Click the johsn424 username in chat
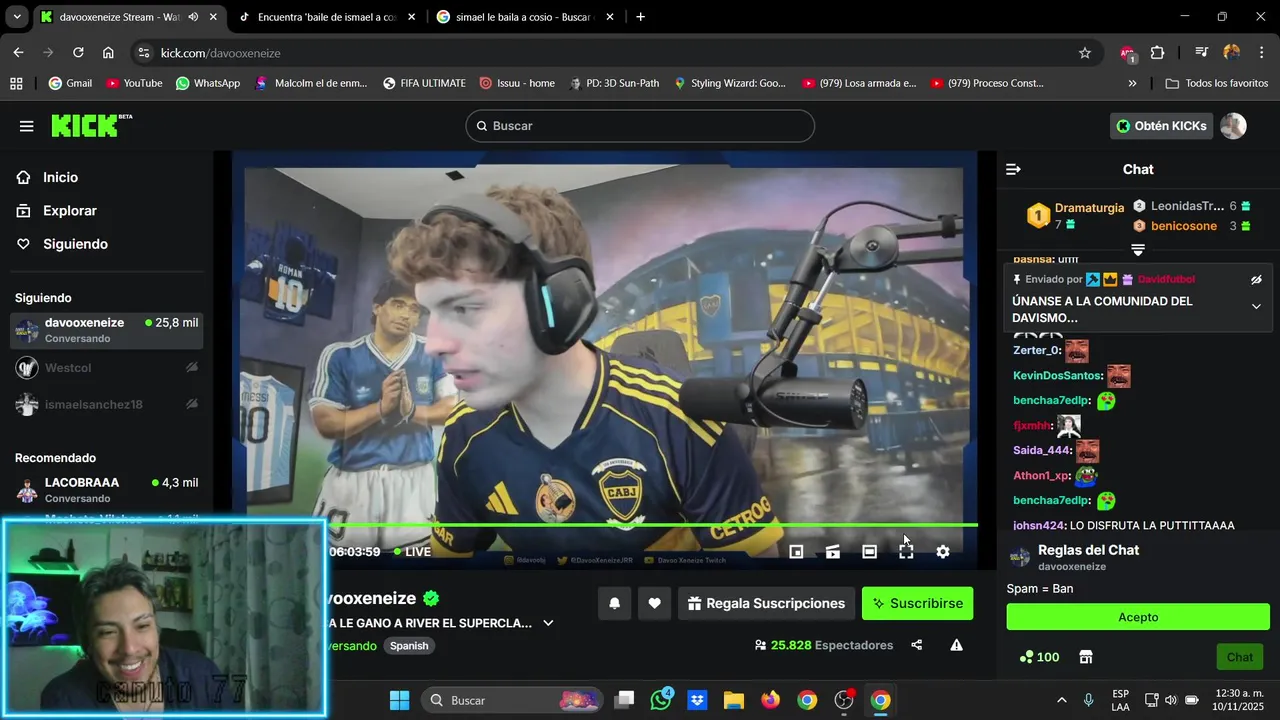 click(x=1039, y=525)
